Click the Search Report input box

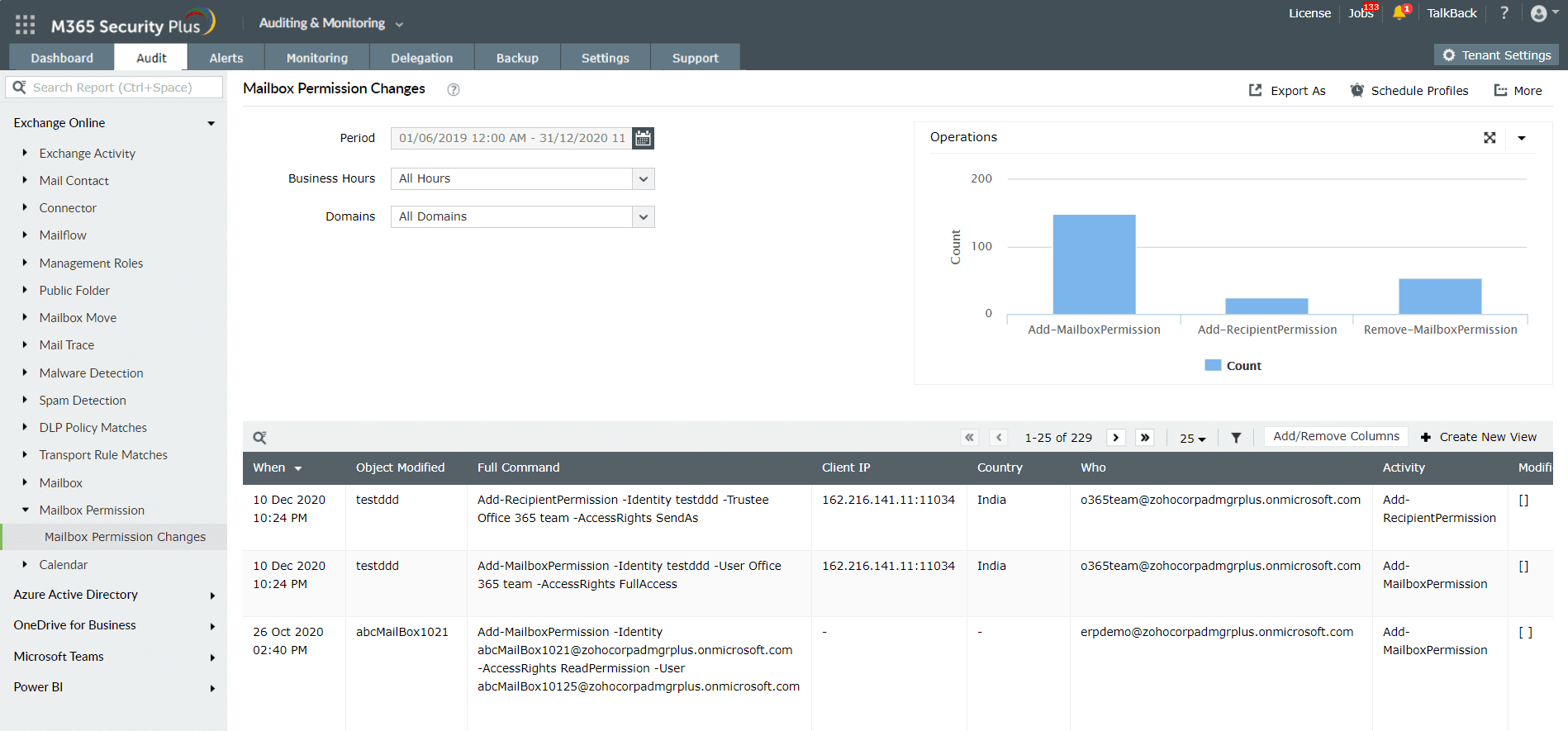point(114,88)
